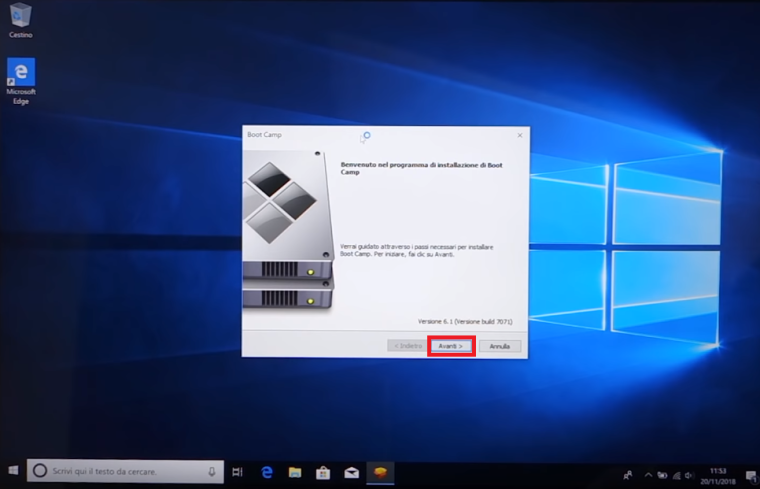The width and height of the screenshot is (760, 489).
Task: Open the Cestino recycle bin icon
Action: pos(20,18)
